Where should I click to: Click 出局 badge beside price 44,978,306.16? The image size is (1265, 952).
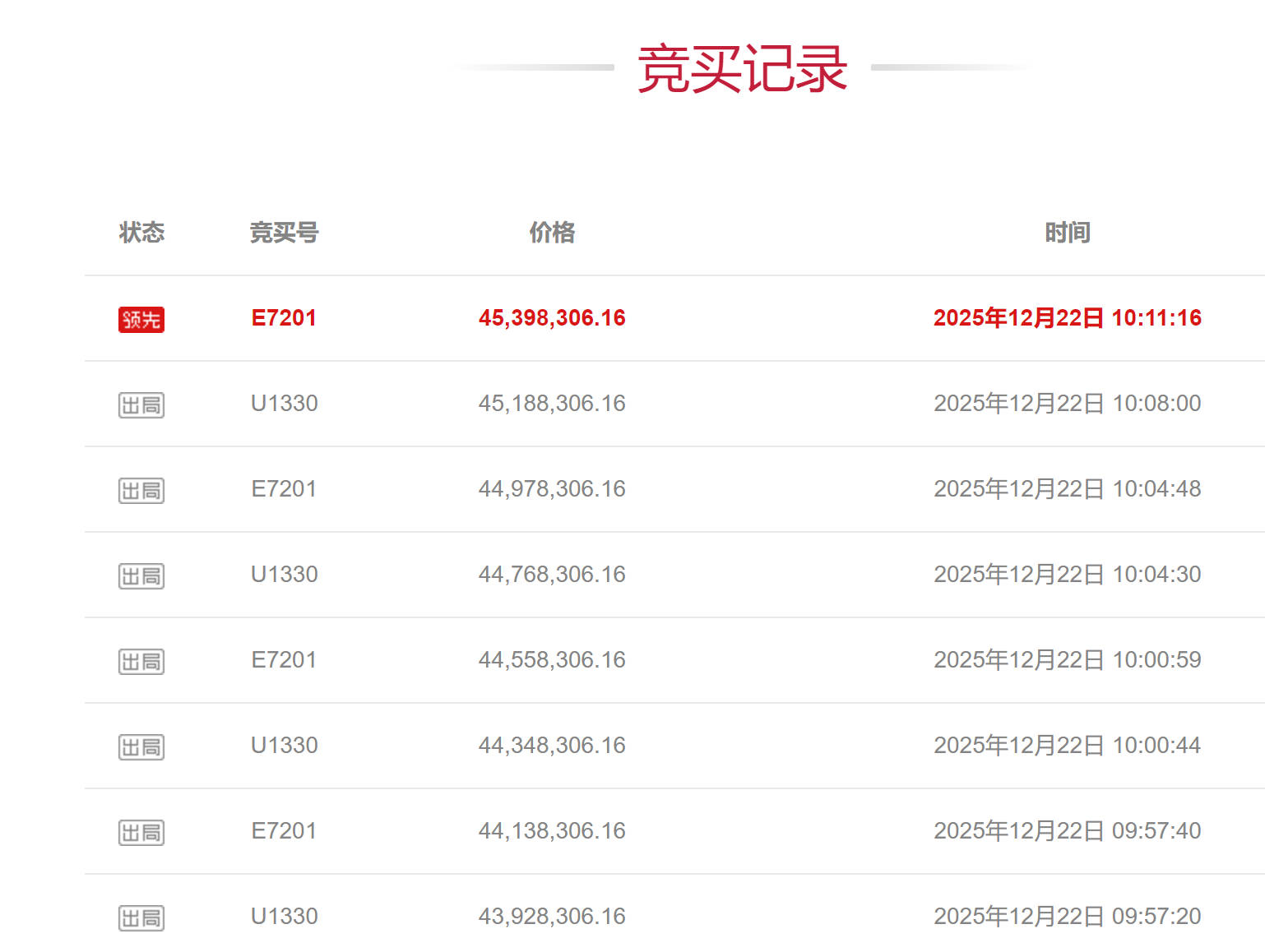pos(141,490)
